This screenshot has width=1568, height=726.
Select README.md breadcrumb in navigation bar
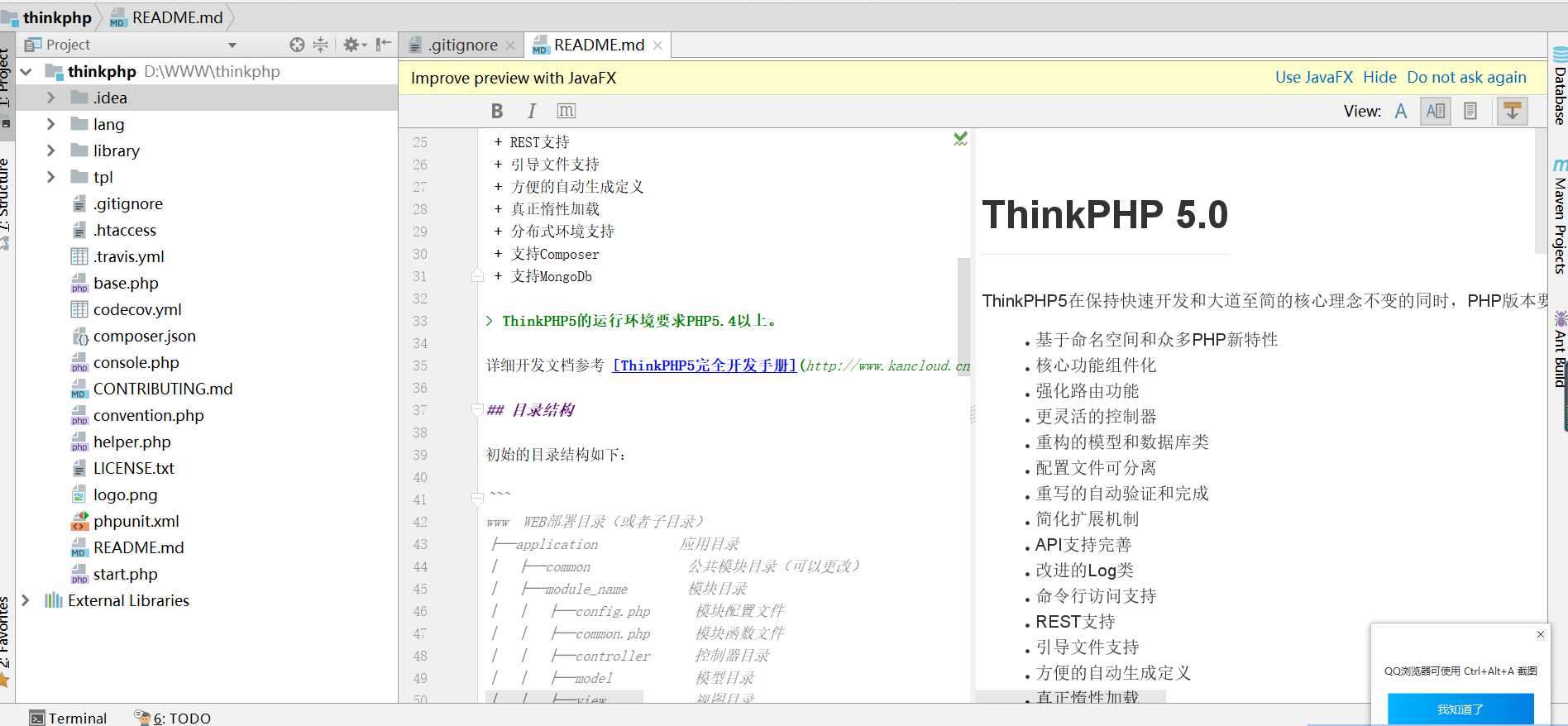point(167,17)
